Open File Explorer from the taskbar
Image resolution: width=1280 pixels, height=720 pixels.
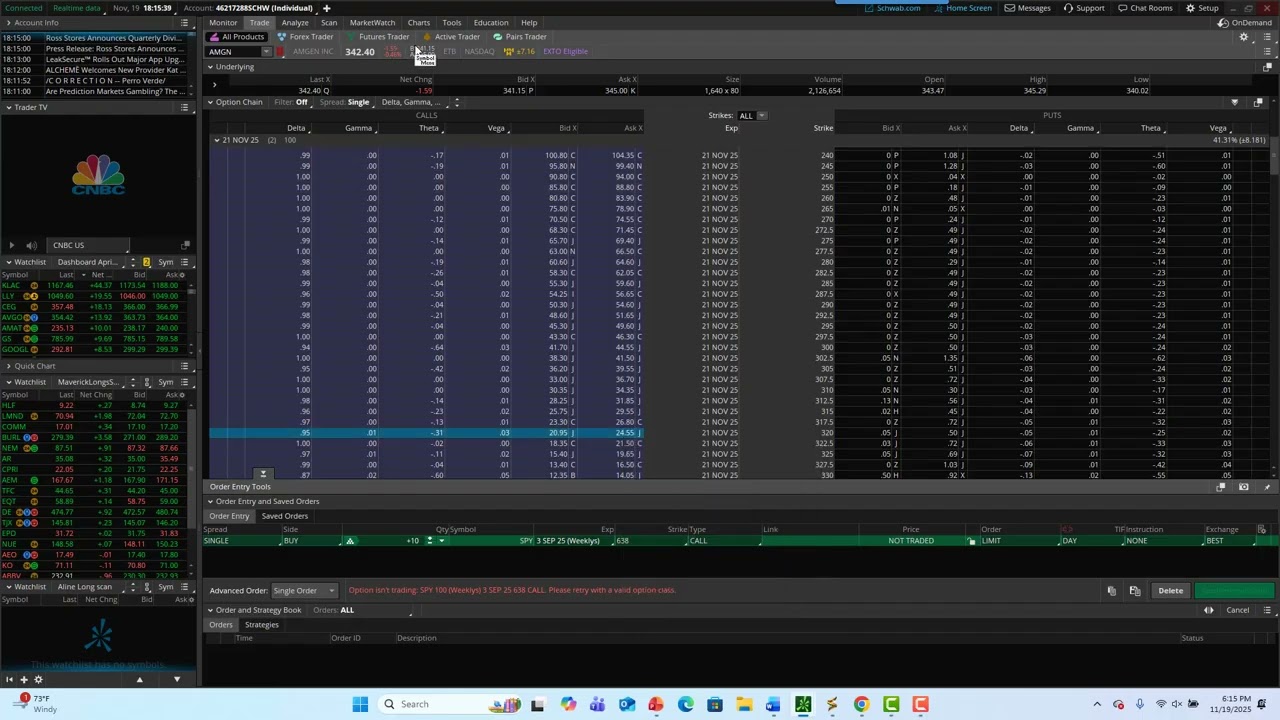point(744,705)
